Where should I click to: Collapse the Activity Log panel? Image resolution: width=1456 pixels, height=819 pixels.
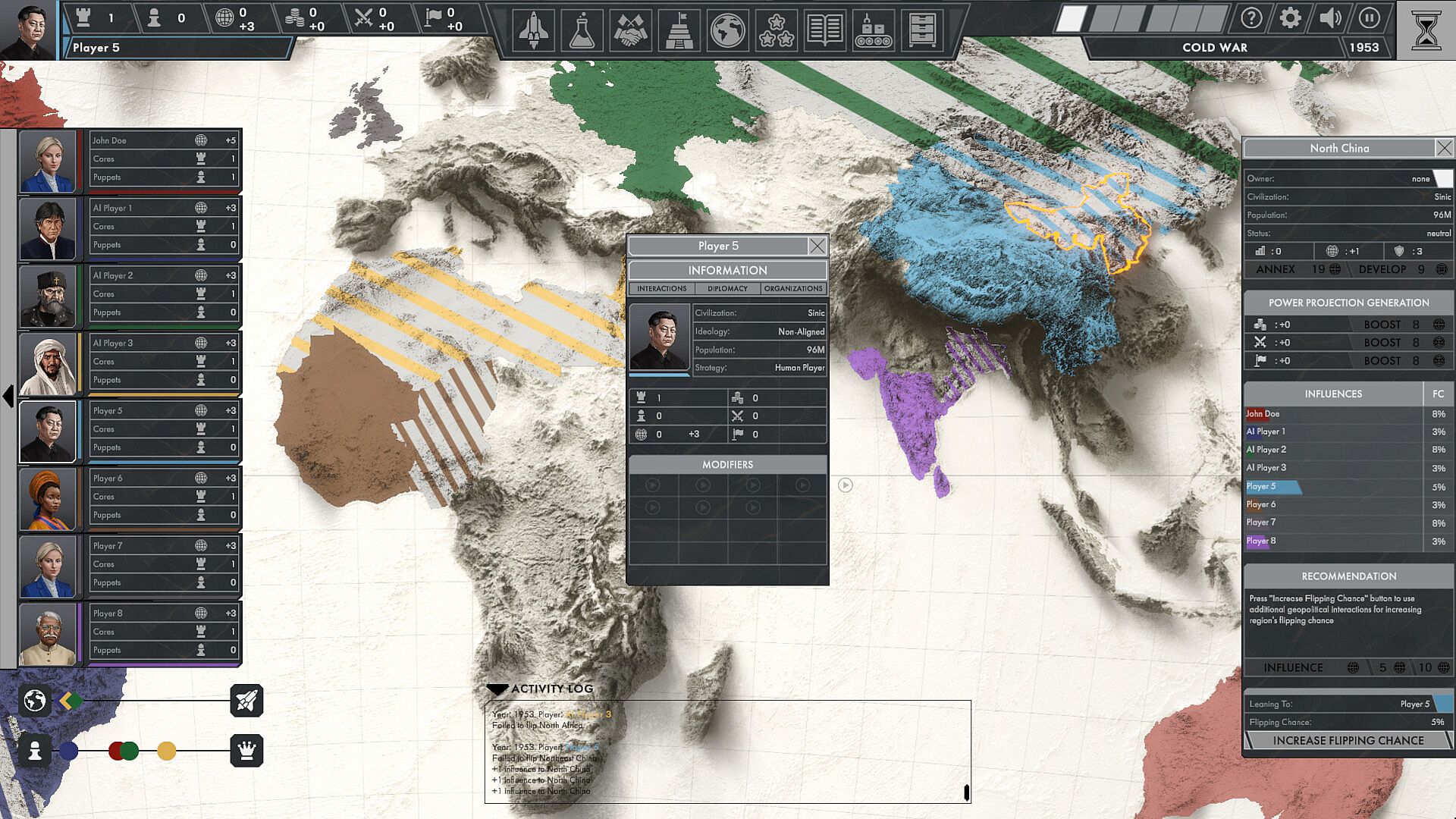[497, 689]
